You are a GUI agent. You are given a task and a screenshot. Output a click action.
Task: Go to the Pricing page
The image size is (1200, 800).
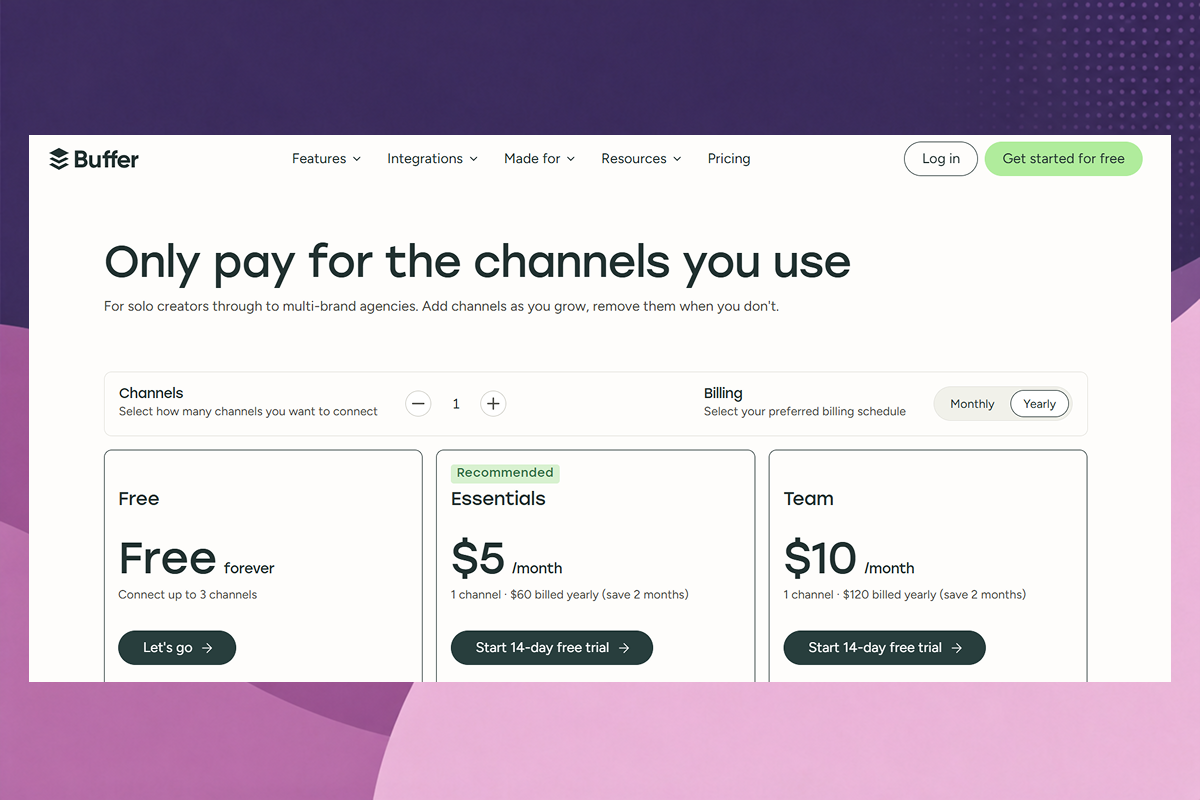[728, 159]
